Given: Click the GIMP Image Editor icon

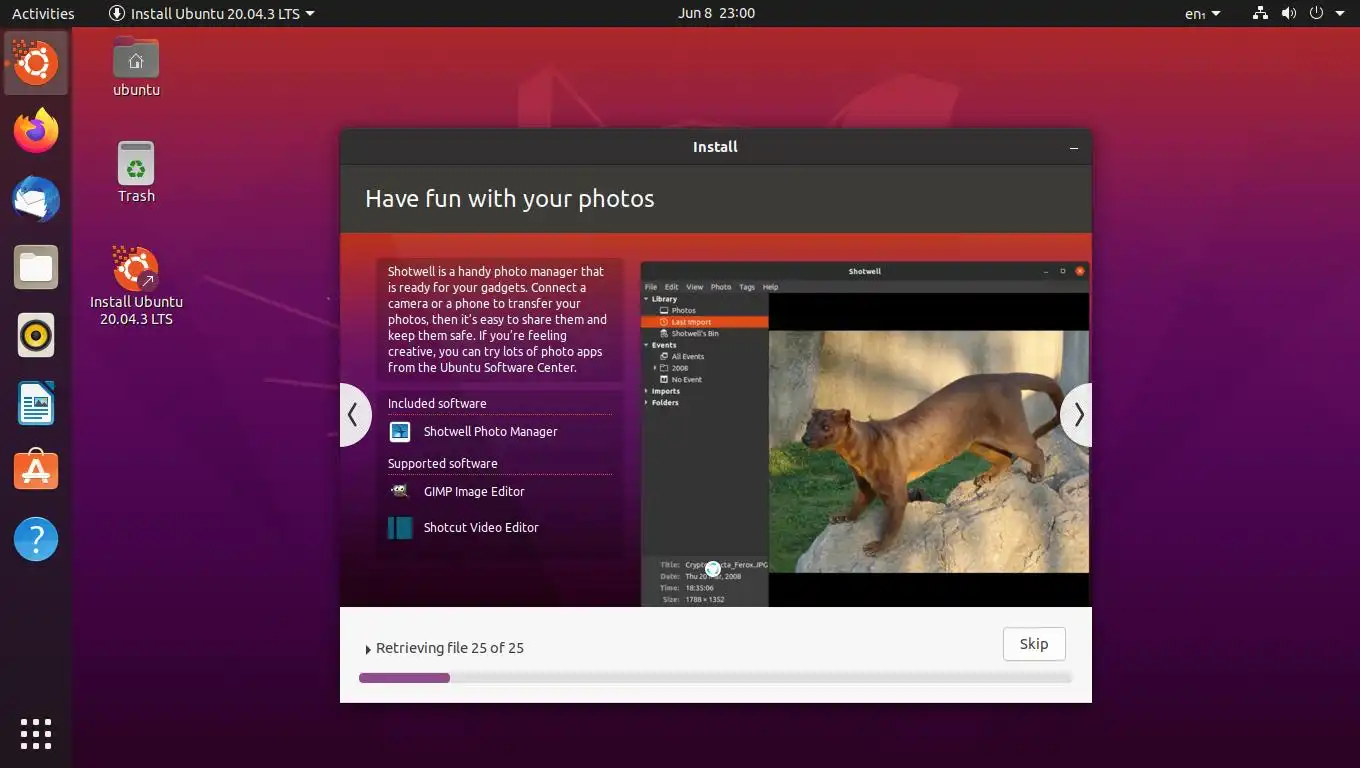Looking at the screenshot, I should click(400, 492).
